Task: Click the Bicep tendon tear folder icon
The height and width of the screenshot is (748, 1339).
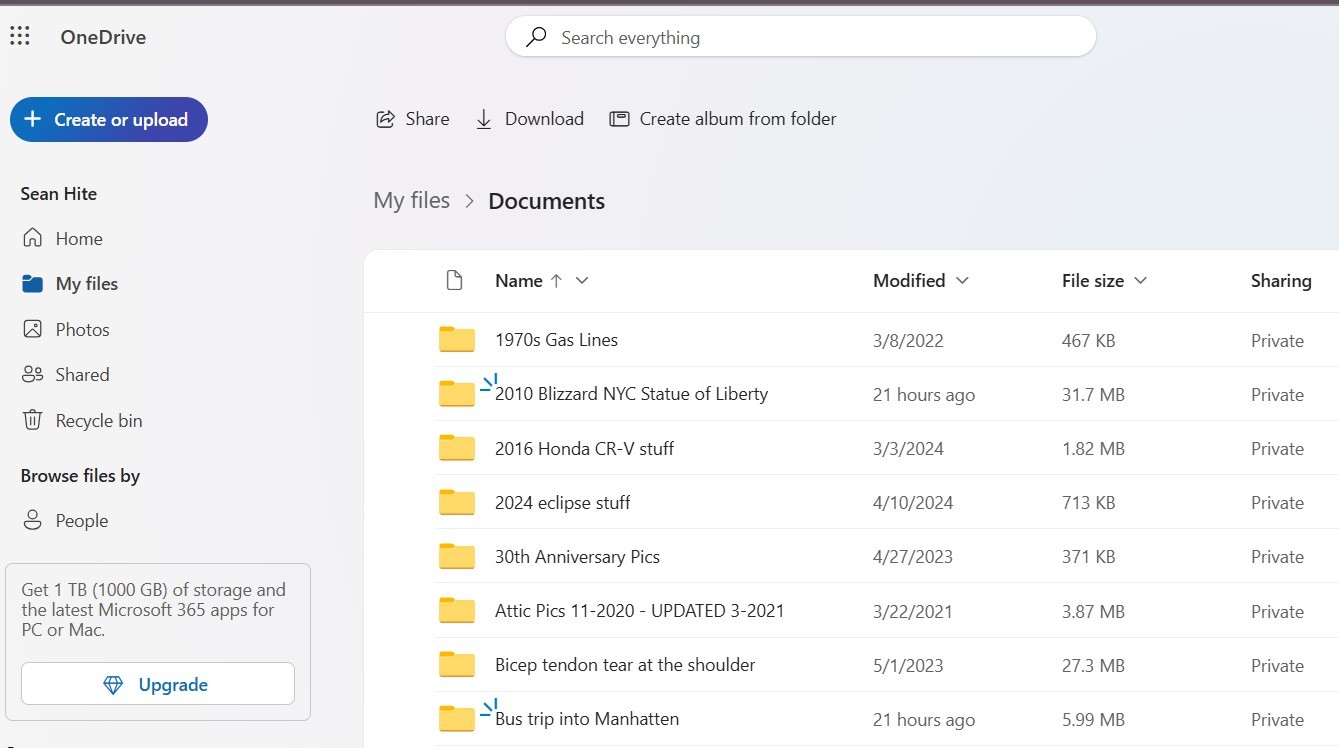Action: (457, 664)
